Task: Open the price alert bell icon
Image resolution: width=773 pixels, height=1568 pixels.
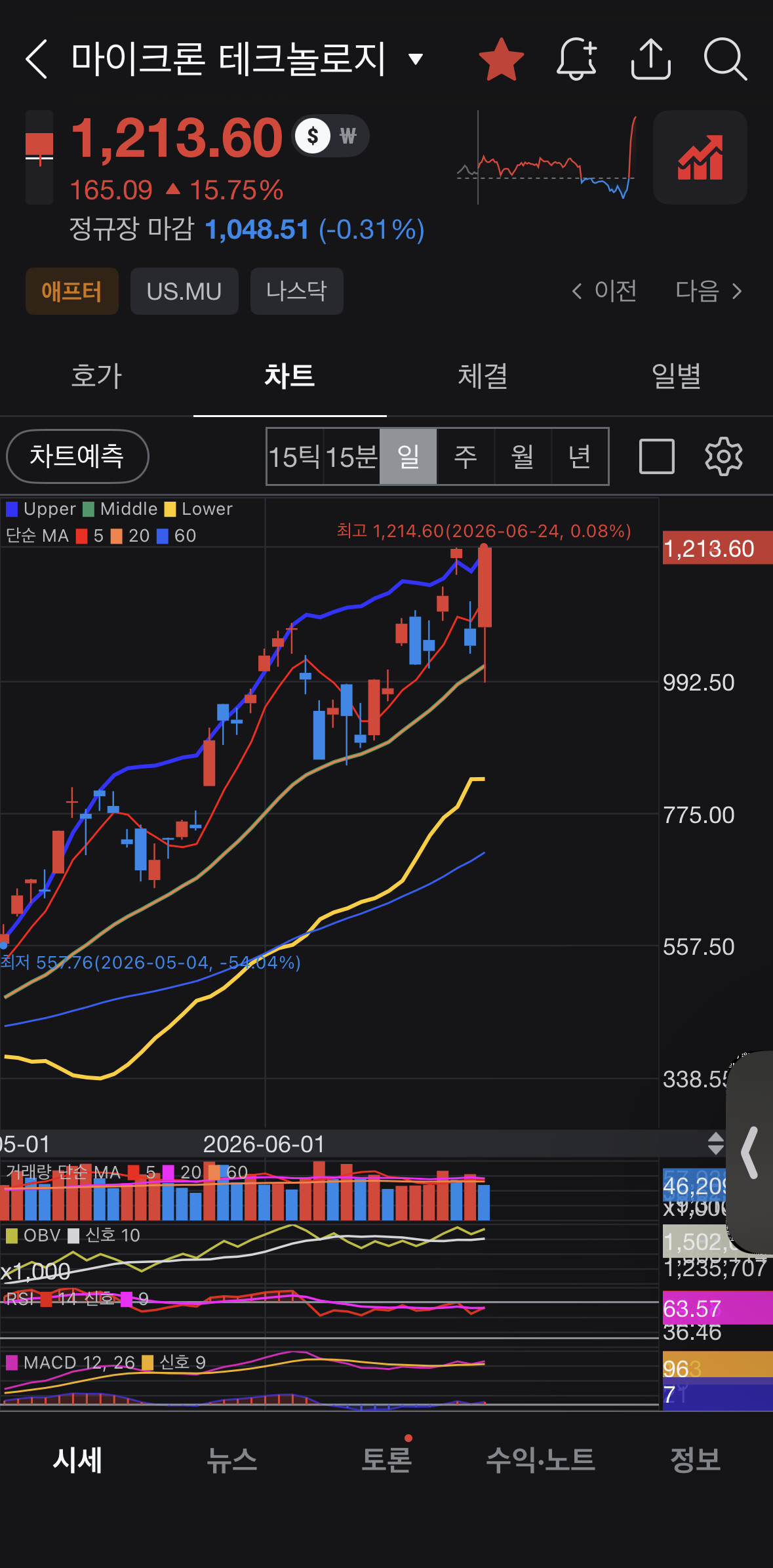Action: (x=577, y=59)
